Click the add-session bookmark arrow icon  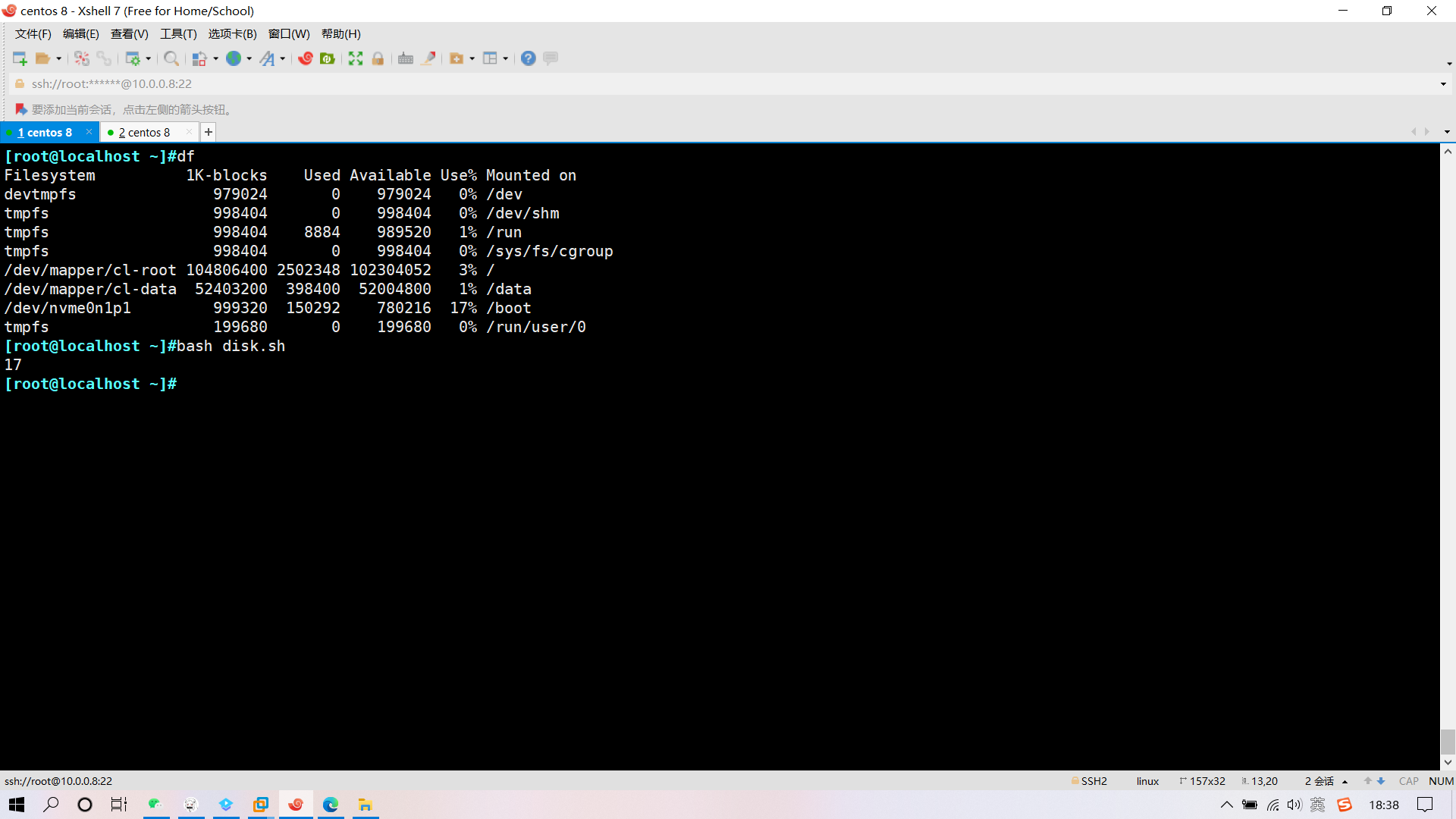coord(21,109)
